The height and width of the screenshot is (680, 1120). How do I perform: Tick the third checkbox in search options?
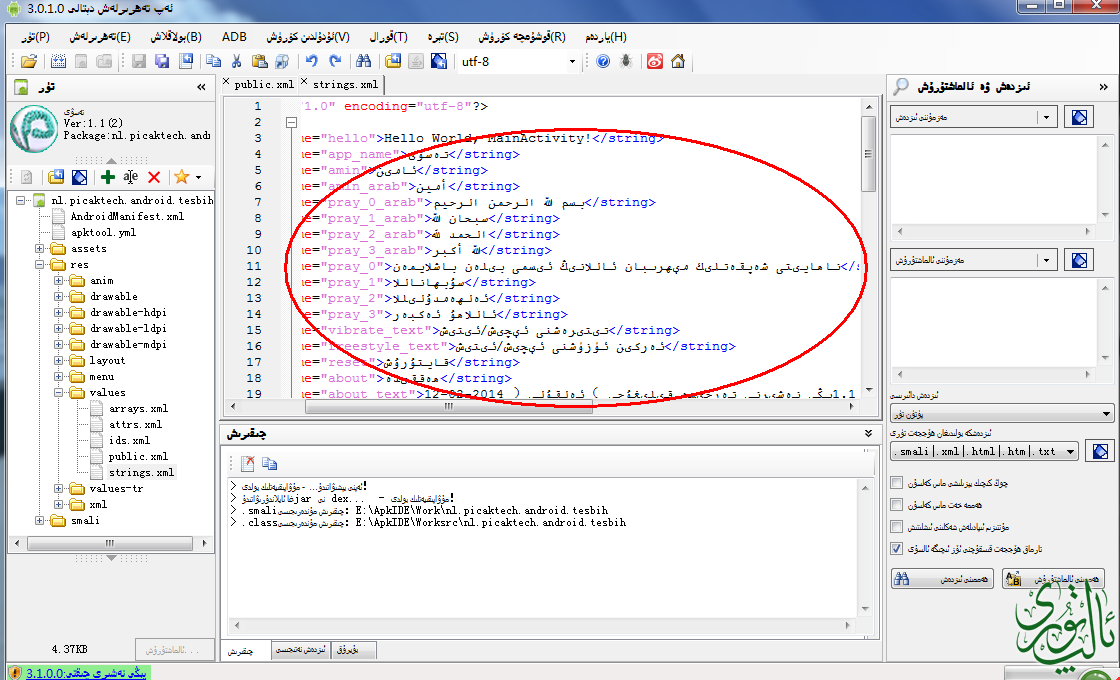tap(896, 527)
